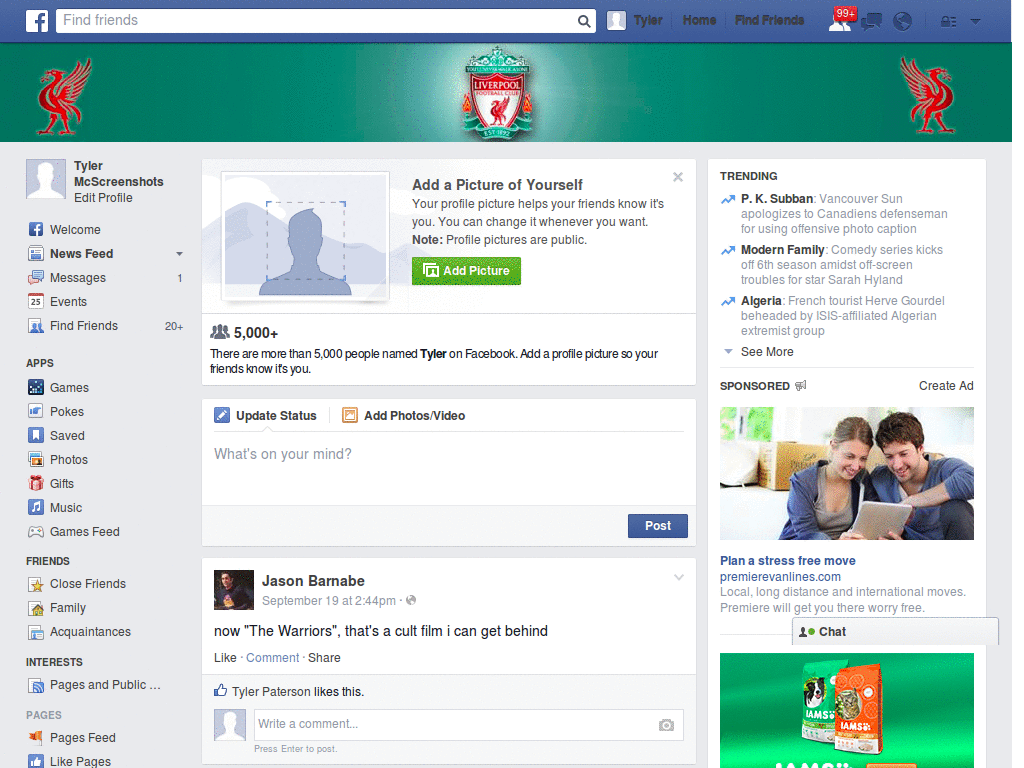The image size is (1024, 768).
Task: Open the Chat bar
Action: 895,632
